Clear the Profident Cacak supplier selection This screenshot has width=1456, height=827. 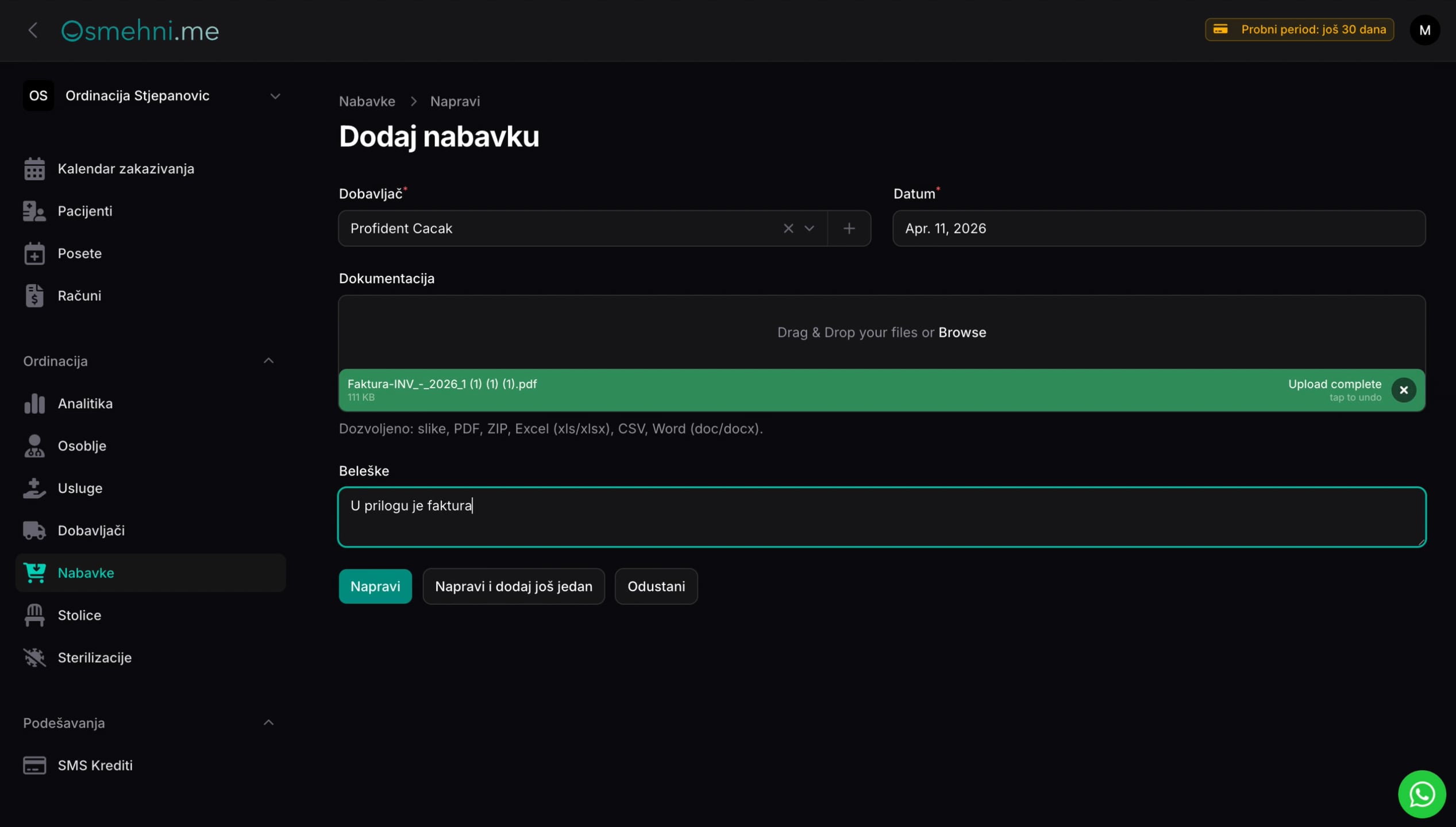point(788,229)
